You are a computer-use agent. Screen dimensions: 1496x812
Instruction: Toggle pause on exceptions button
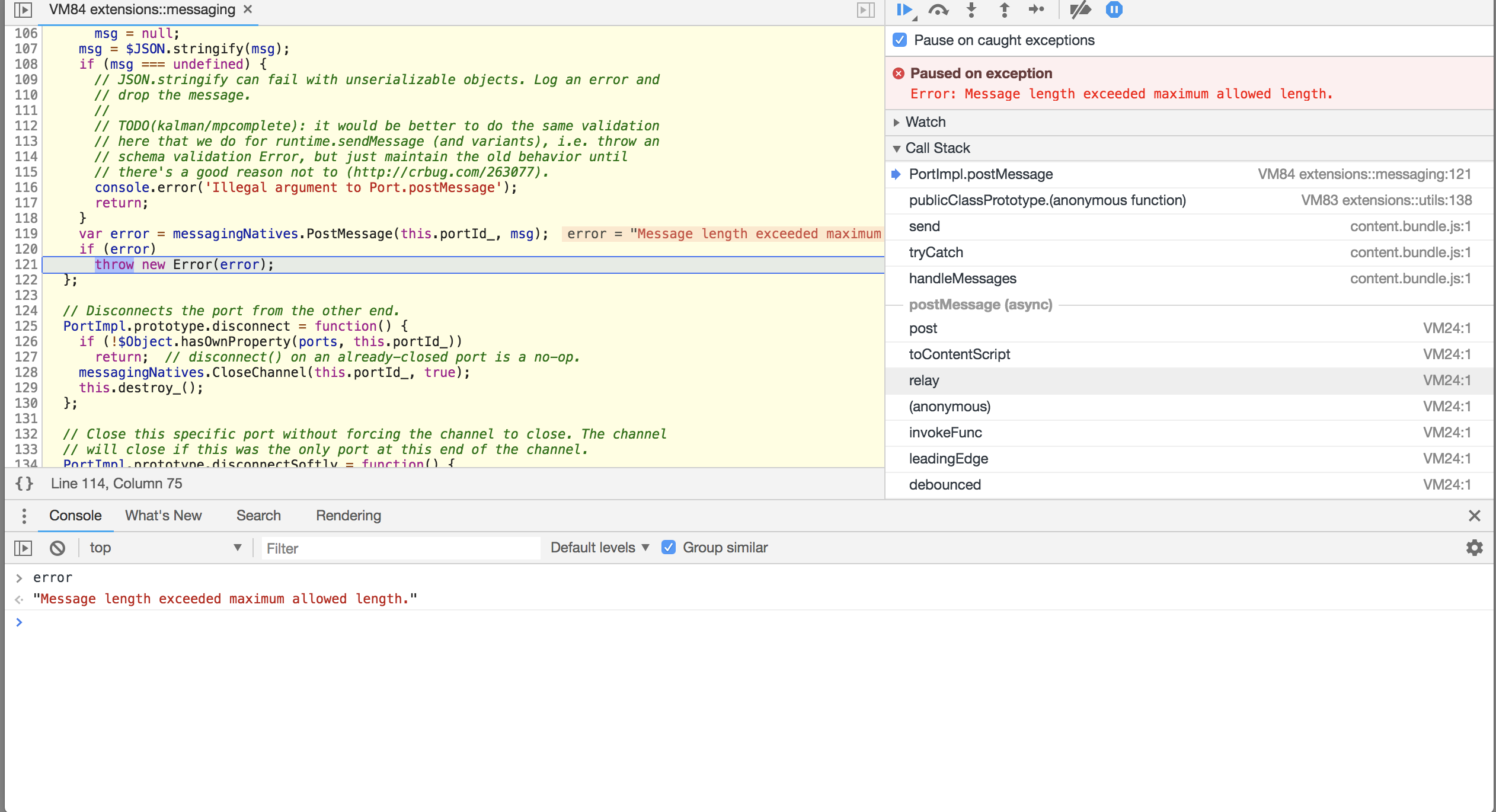[x=1114, y=10]
